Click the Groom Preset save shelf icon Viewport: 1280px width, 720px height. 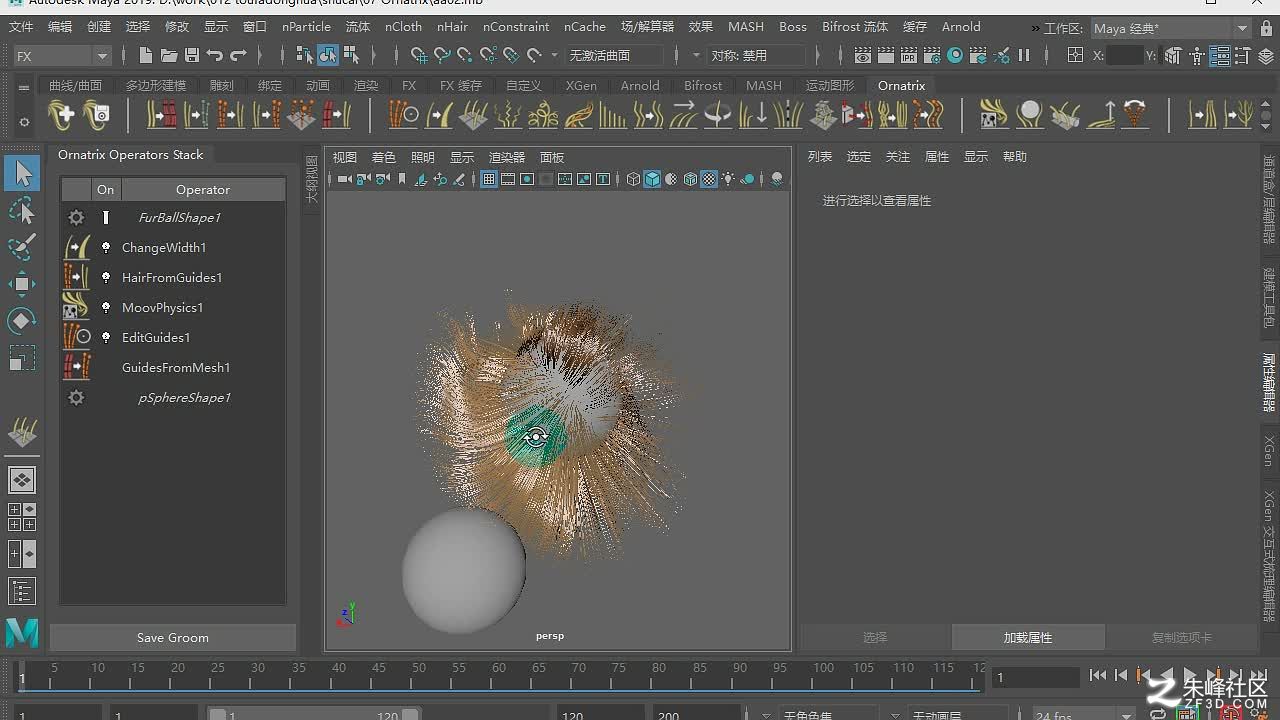[x=97, y=115]
